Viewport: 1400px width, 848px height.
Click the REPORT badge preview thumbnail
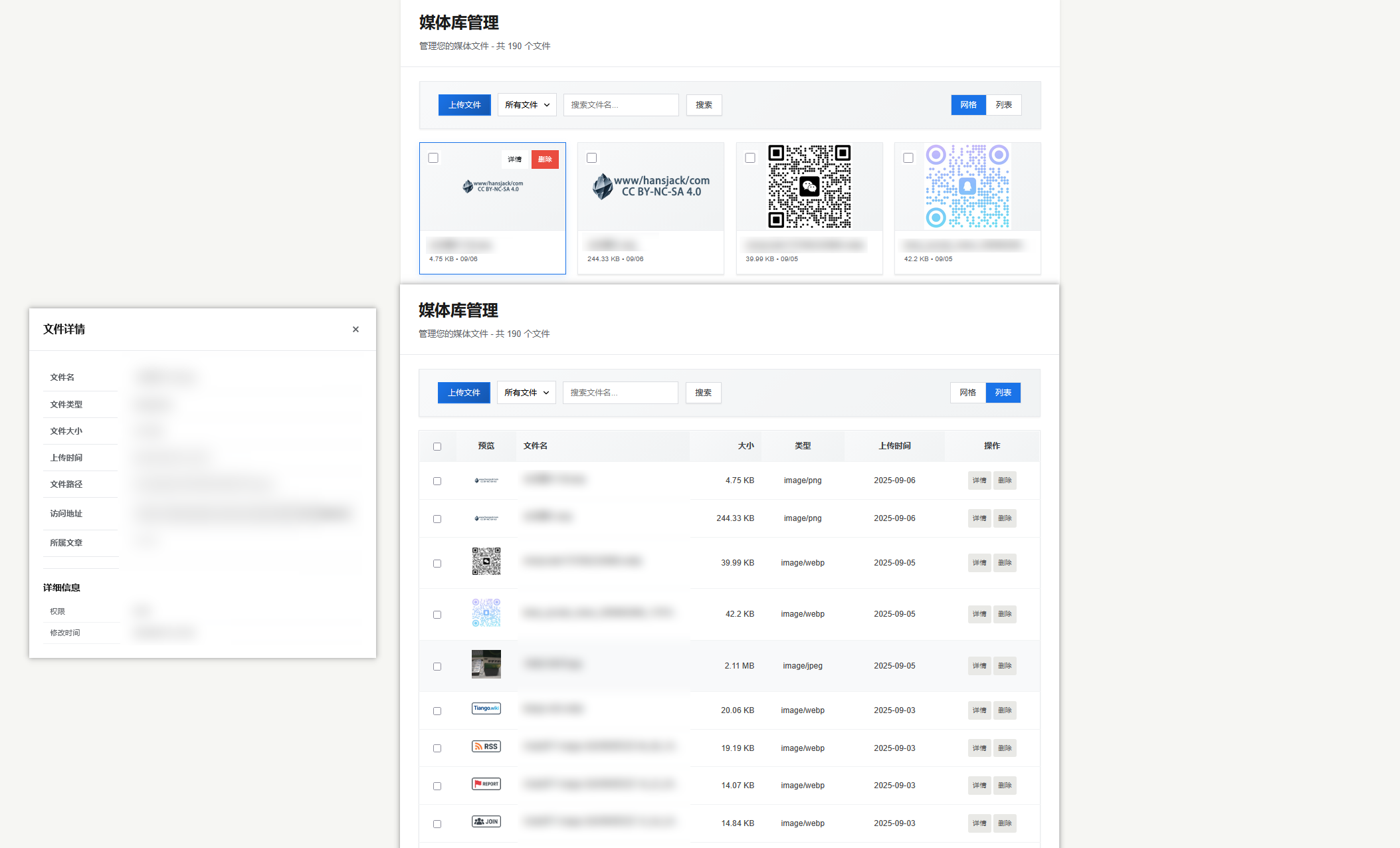pyautogui.click(x=486, y=784)
